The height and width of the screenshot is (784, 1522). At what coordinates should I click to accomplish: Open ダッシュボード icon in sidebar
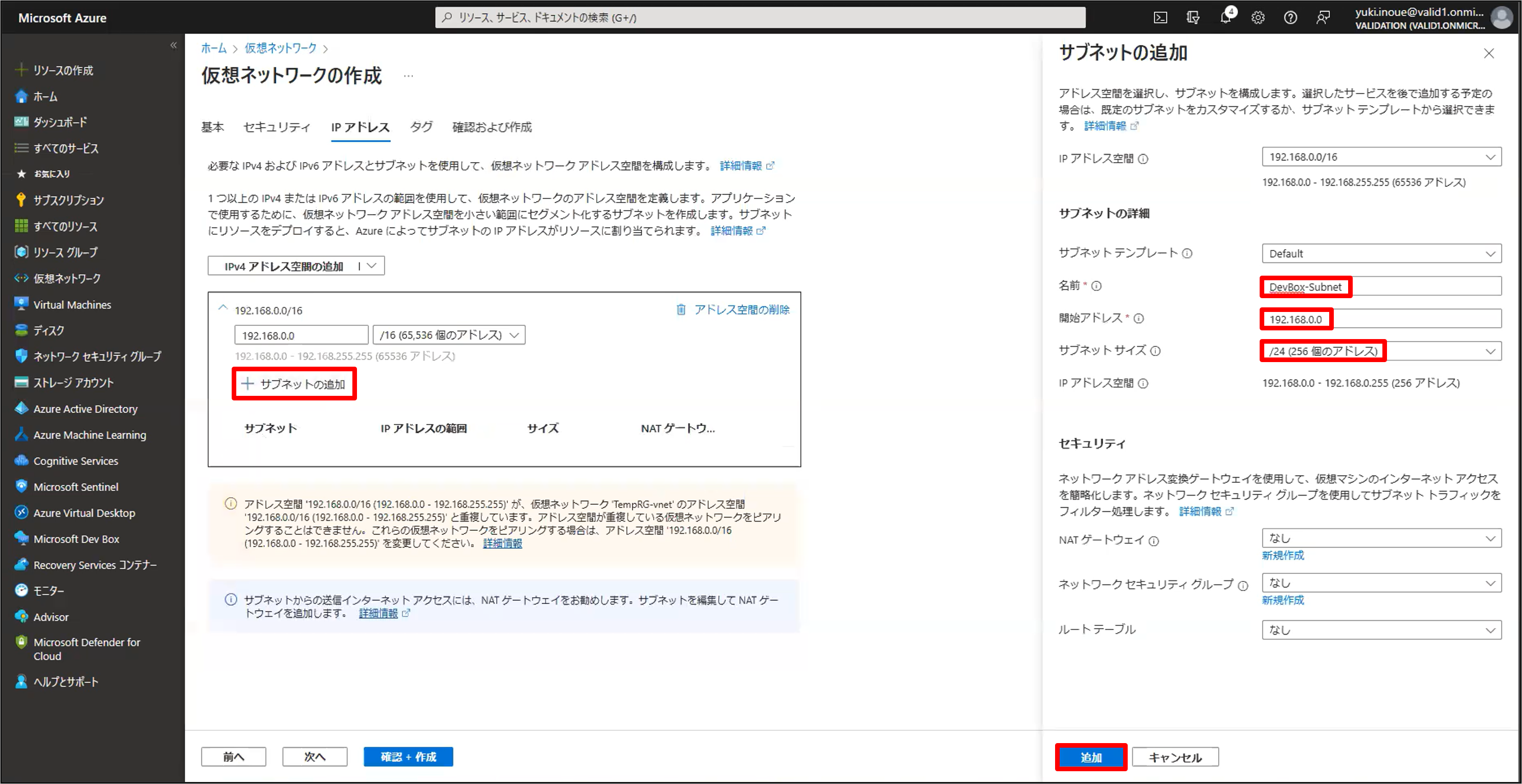pos(21,122)
